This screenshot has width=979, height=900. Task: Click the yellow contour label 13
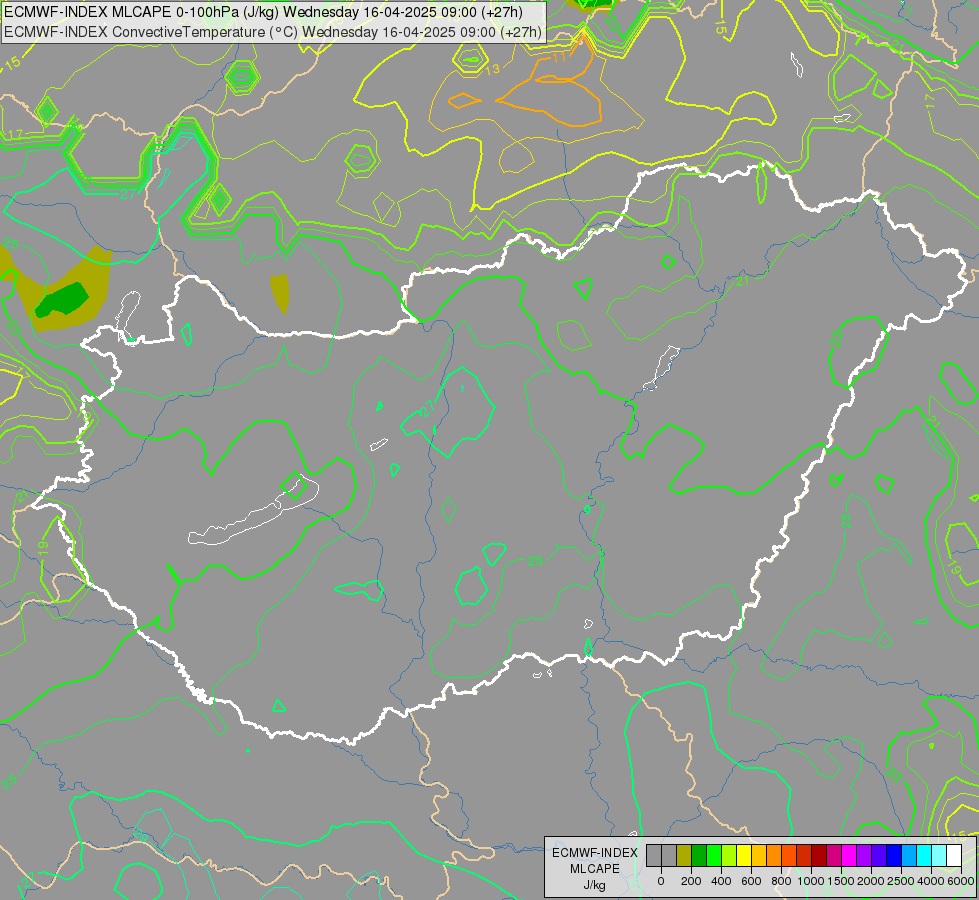(493, 69)
